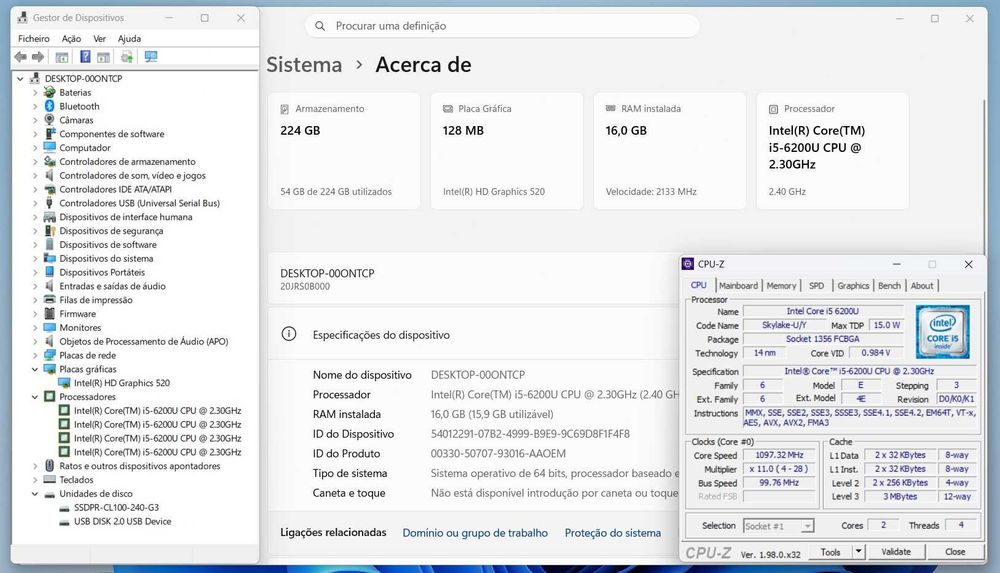This screenshot has width=1000, height=573.
Task: Click the scan for hardware changes monitor icon
Action: pyautogui.click(x=151, y=57)
